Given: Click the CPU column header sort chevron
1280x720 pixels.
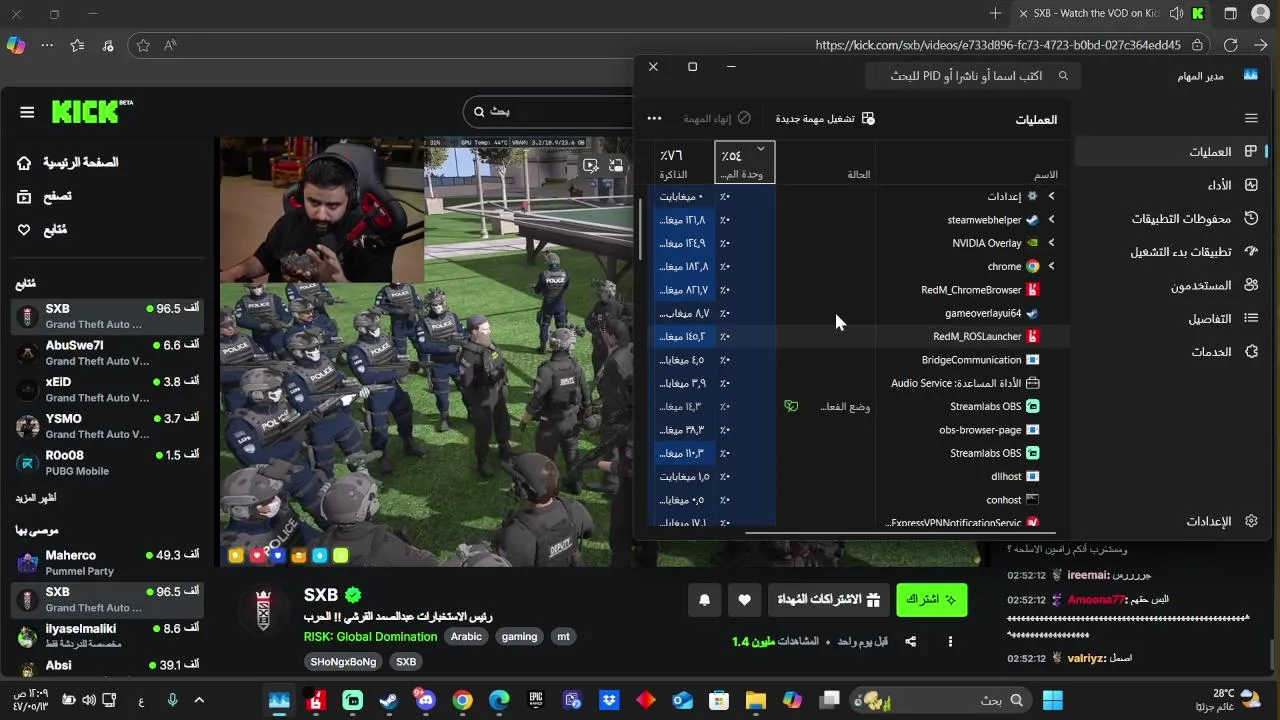Looking at the screenshot, I should click(x=761, y=149).
